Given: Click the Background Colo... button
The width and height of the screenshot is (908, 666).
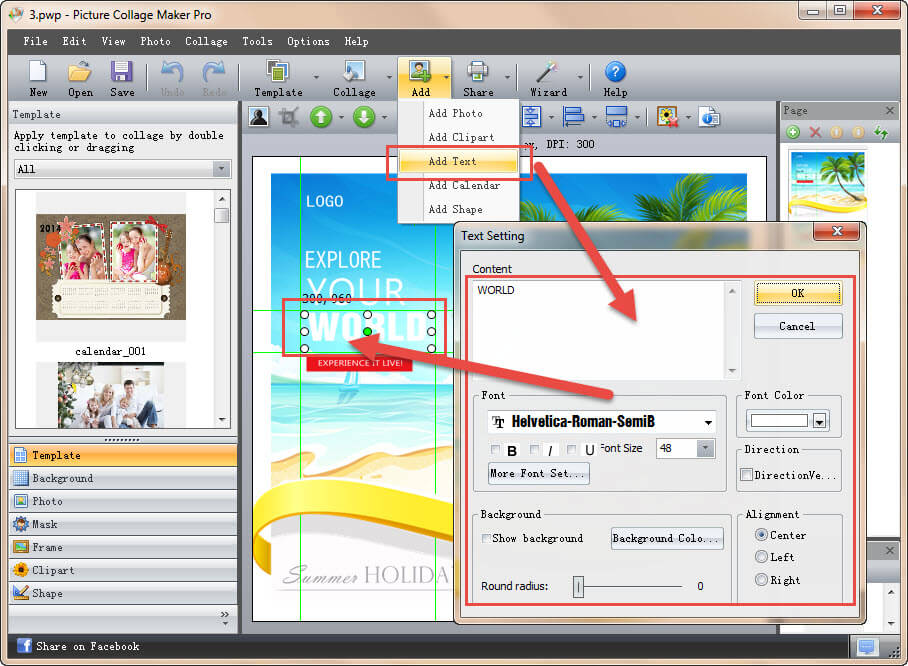Looking at the screenshot, I should click(667, 539).
